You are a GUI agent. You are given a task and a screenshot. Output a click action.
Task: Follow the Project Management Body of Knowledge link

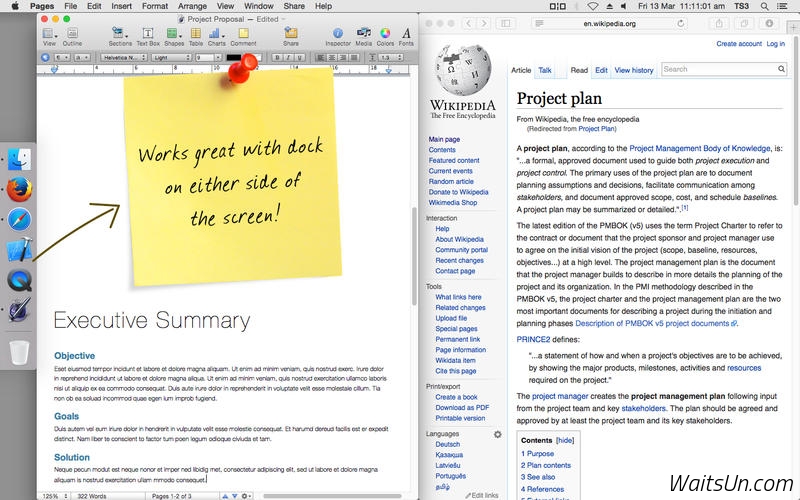699,148
